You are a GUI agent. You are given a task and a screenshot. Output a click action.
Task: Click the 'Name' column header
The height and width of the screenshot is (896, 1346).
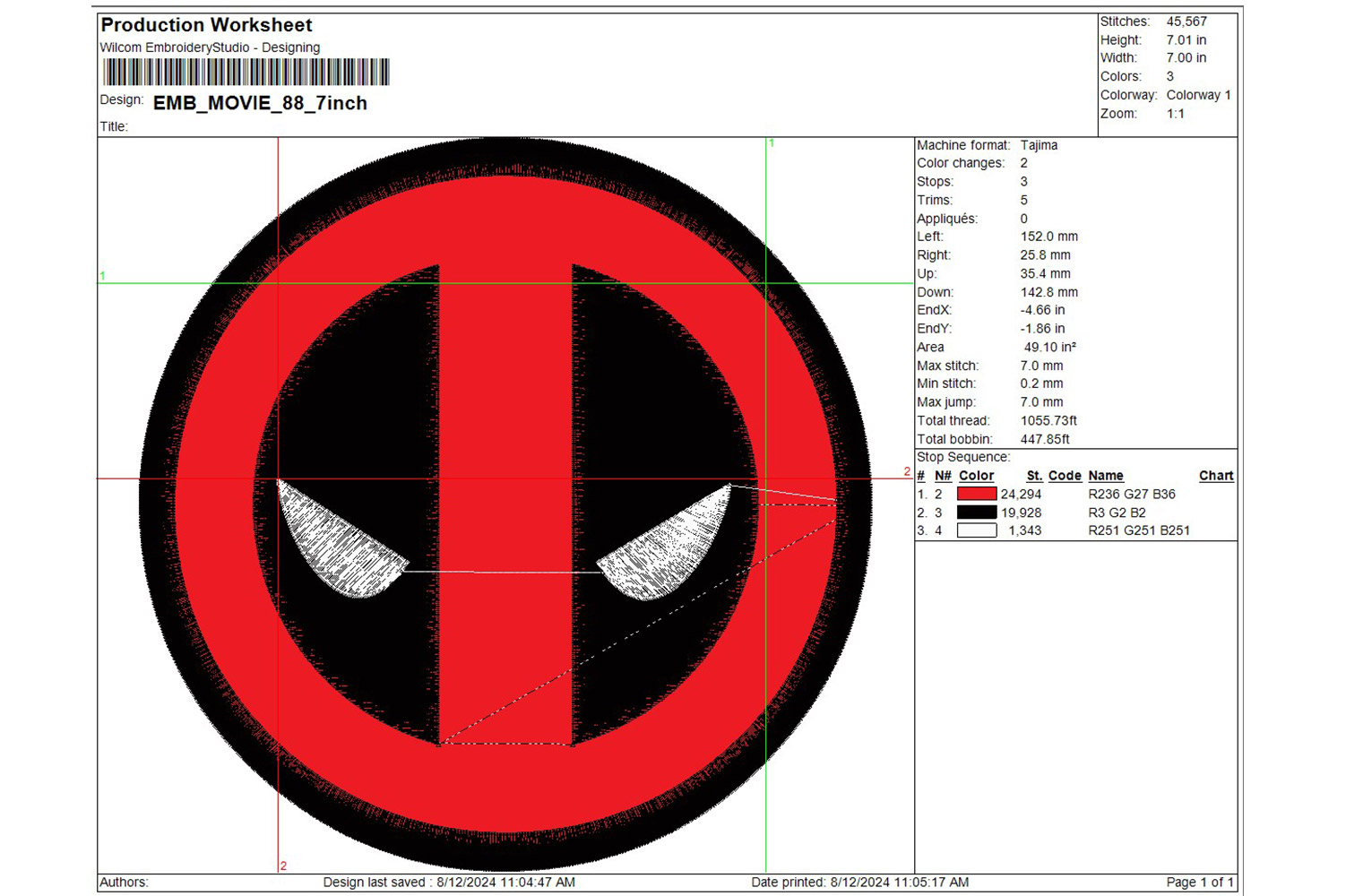(1106, 476)
